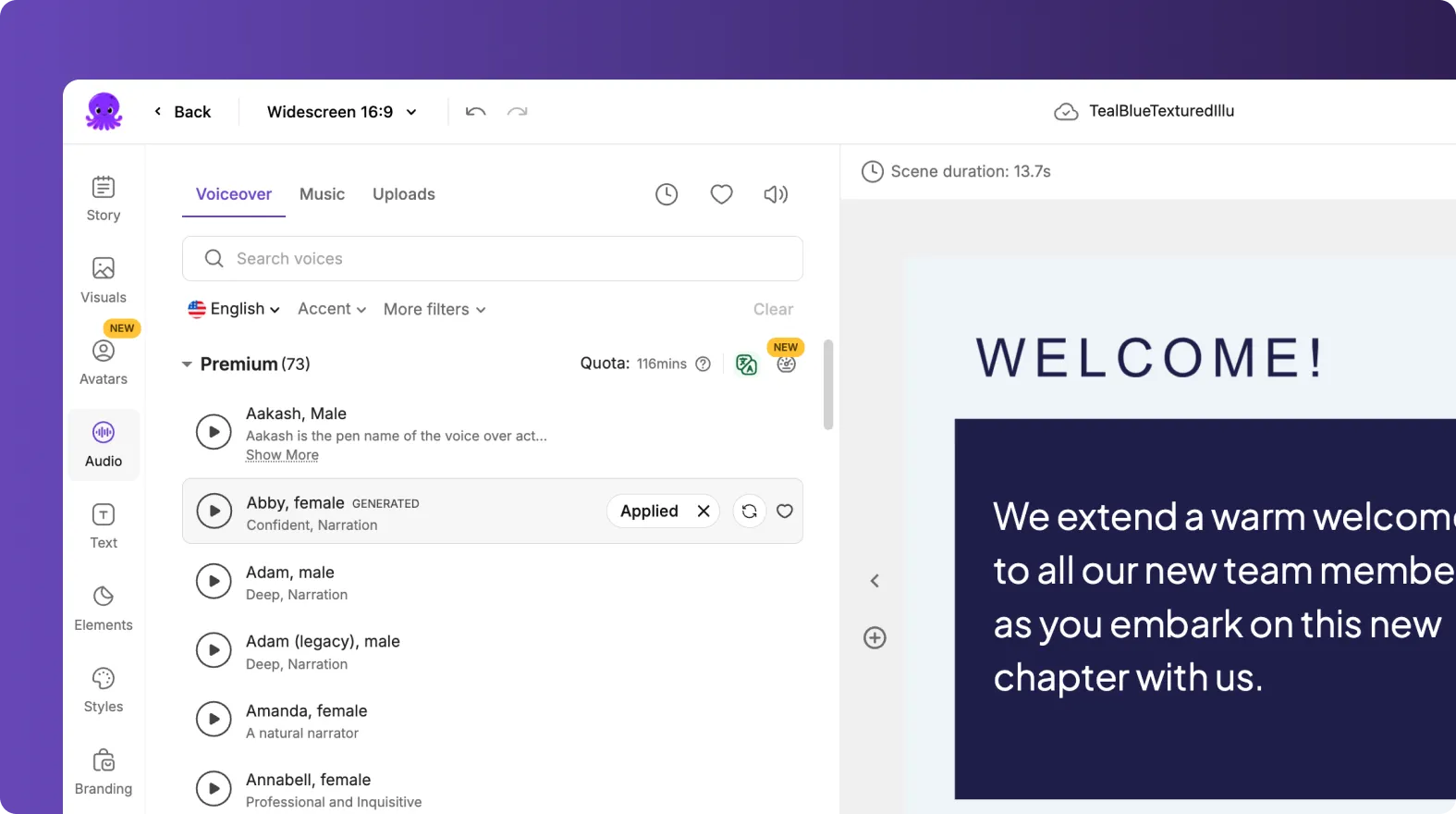This screenshot has height=814, width=1456.
Task: Go Back to previous screen
Action: tap(183, 112)
